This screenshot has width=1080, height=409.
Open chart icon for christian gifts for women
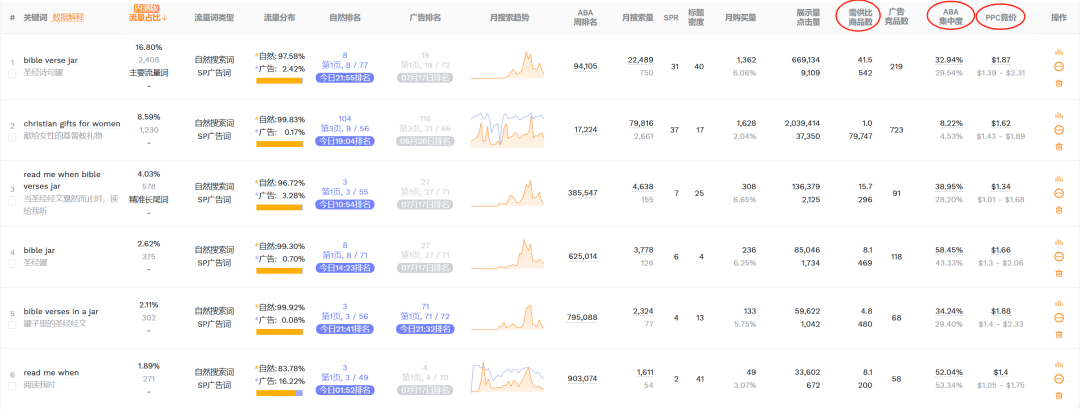pos(1059,115)
